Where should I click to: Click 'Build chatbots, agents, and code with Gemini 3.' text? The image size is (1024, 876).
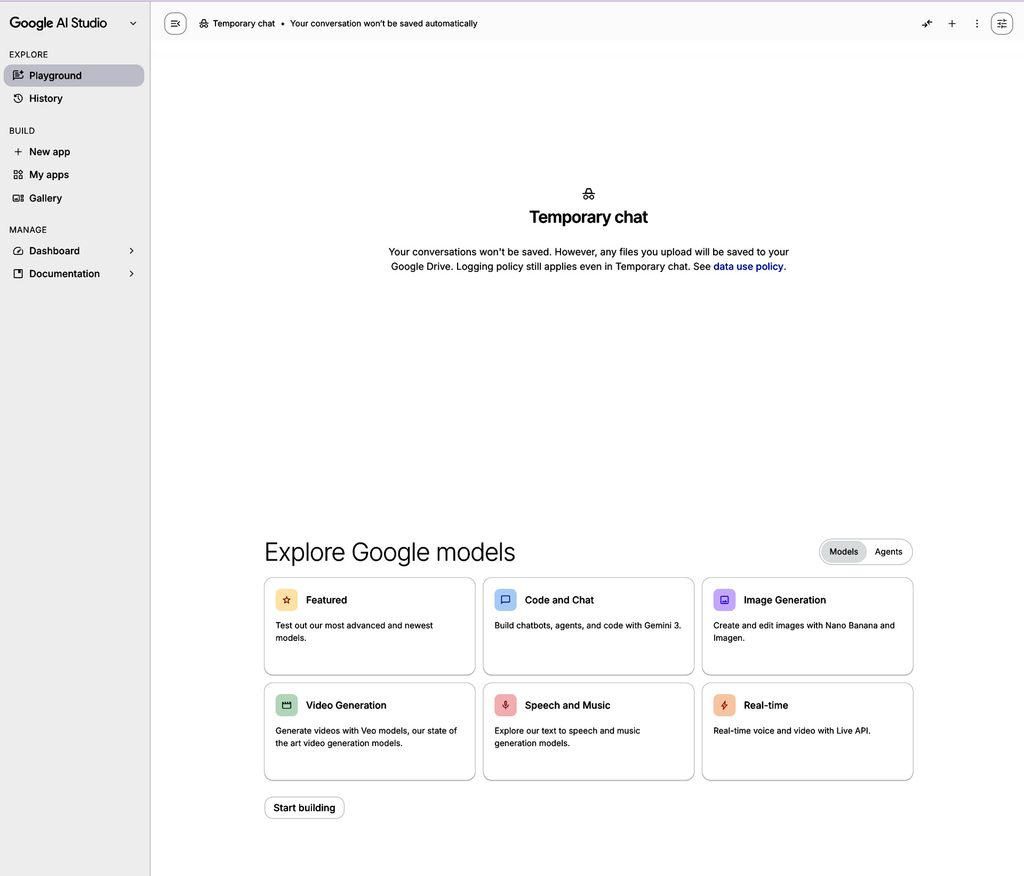point(588,625)
